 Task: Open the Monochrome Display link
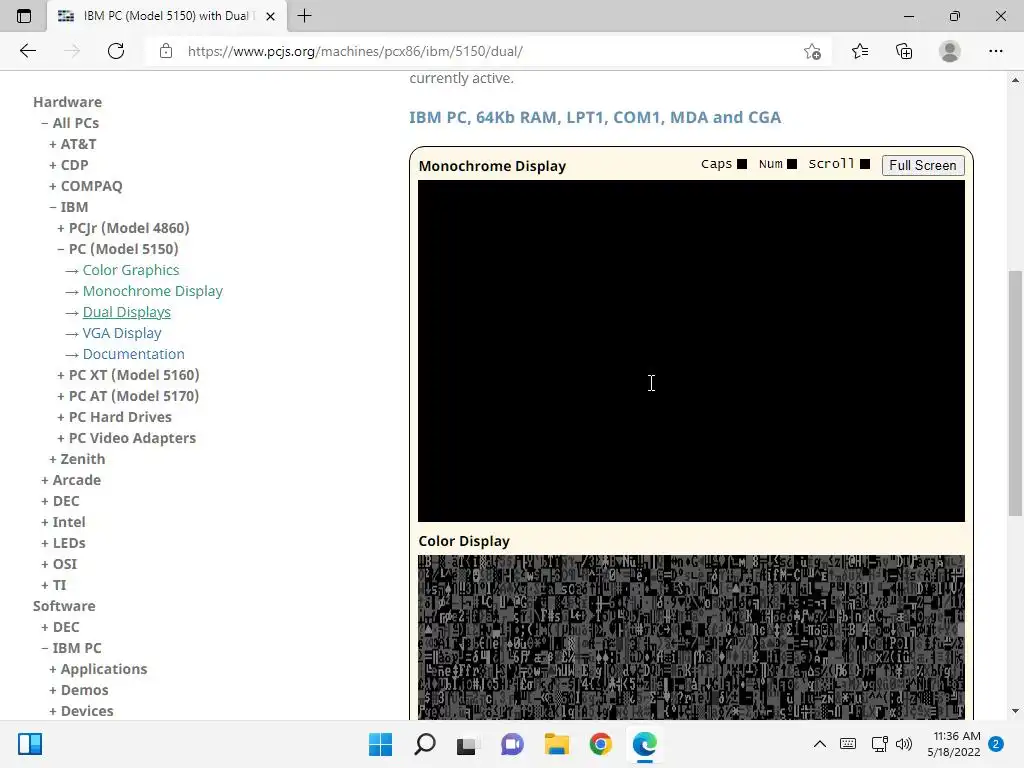[x=153, y=291]
